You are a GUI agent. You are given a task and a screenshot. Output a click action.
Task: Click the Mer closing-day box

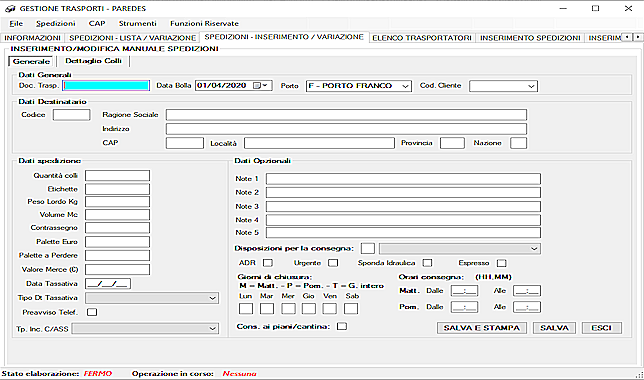pos(288,309)
